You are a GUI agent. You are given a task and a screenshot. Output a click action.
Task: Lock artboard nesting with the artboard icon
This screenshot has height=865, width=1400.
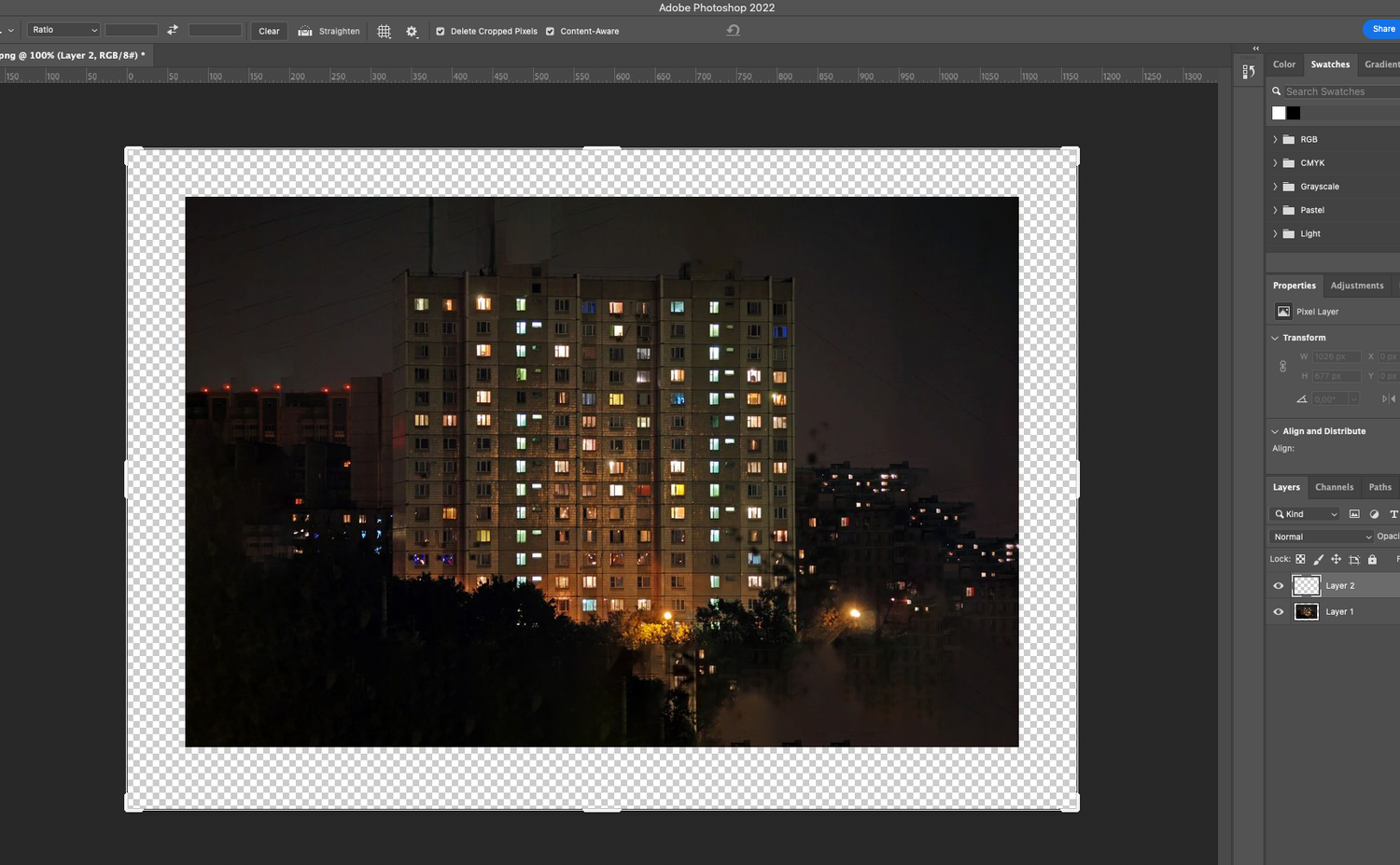coord(1354,559)
